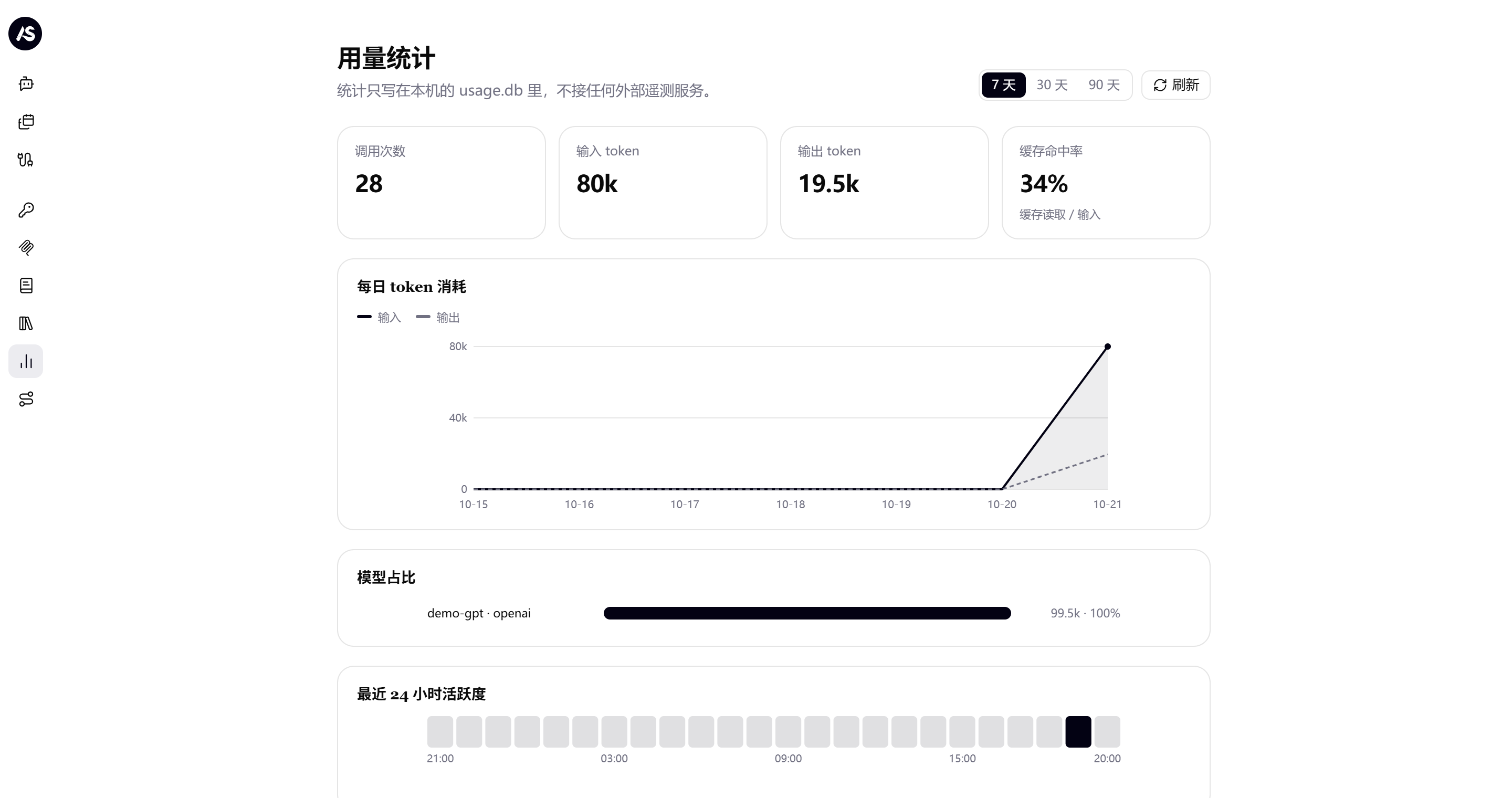1512x798 pixels.
Task: Click the 刷新 button label
Action: [1185, 85]
